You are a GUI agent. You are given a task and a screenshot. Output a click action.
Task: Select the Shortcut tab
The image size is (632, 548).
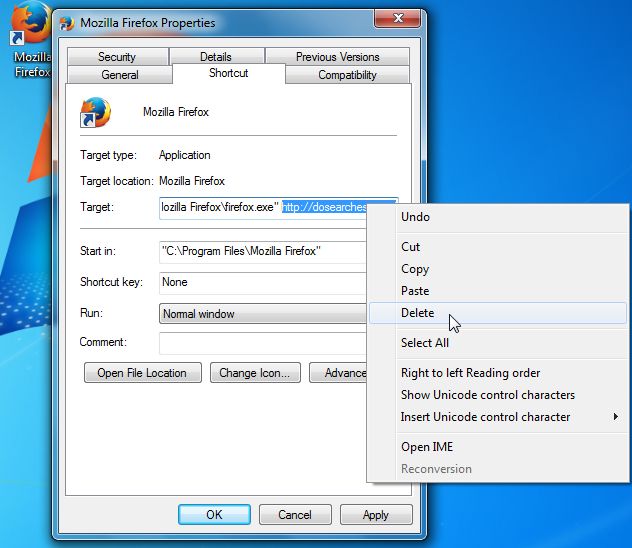[x=229, y=73]
